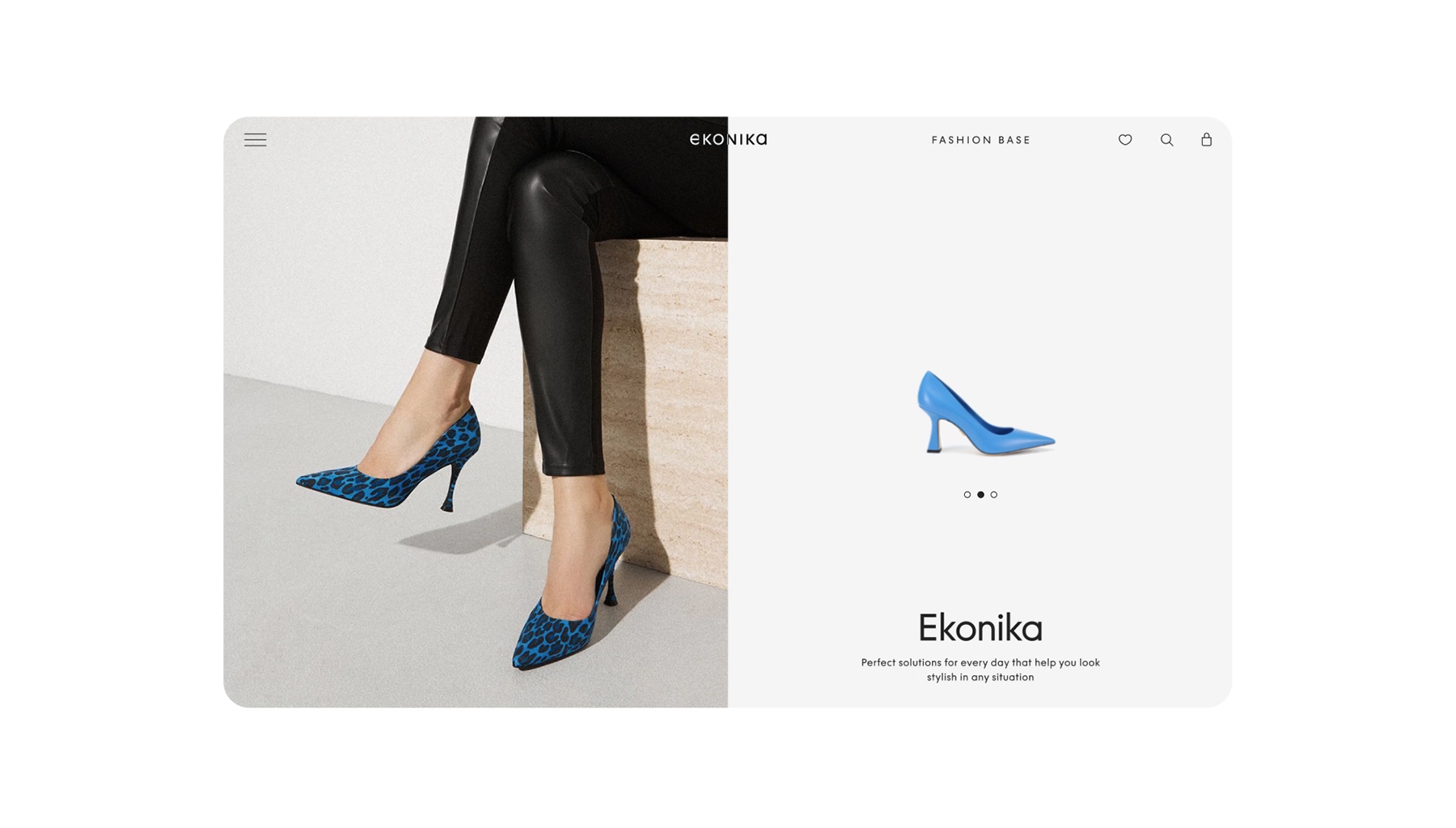View the blue pump product image
This screenshot has height=828, width=1456.
click(x=985, y=412)
